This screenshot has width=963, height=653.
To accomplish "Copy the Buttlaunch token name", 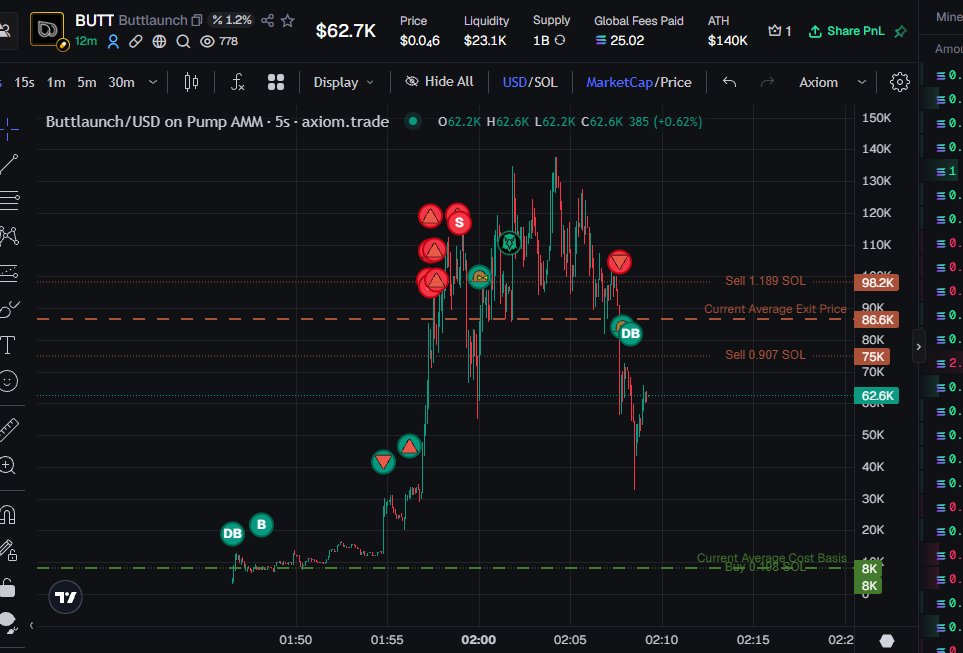I will pyautogui.click(x=197, y=20).
